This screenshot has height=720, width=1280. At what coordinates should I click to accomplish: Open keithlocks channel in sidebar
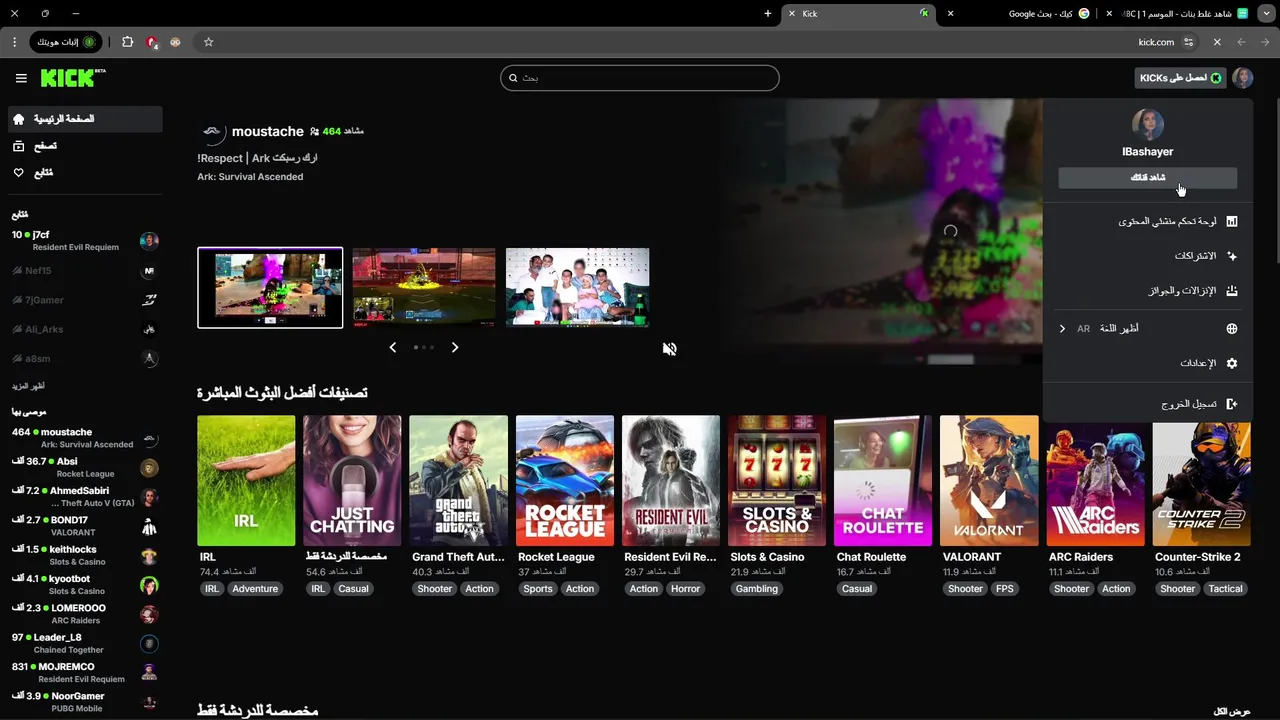(85, 555)
